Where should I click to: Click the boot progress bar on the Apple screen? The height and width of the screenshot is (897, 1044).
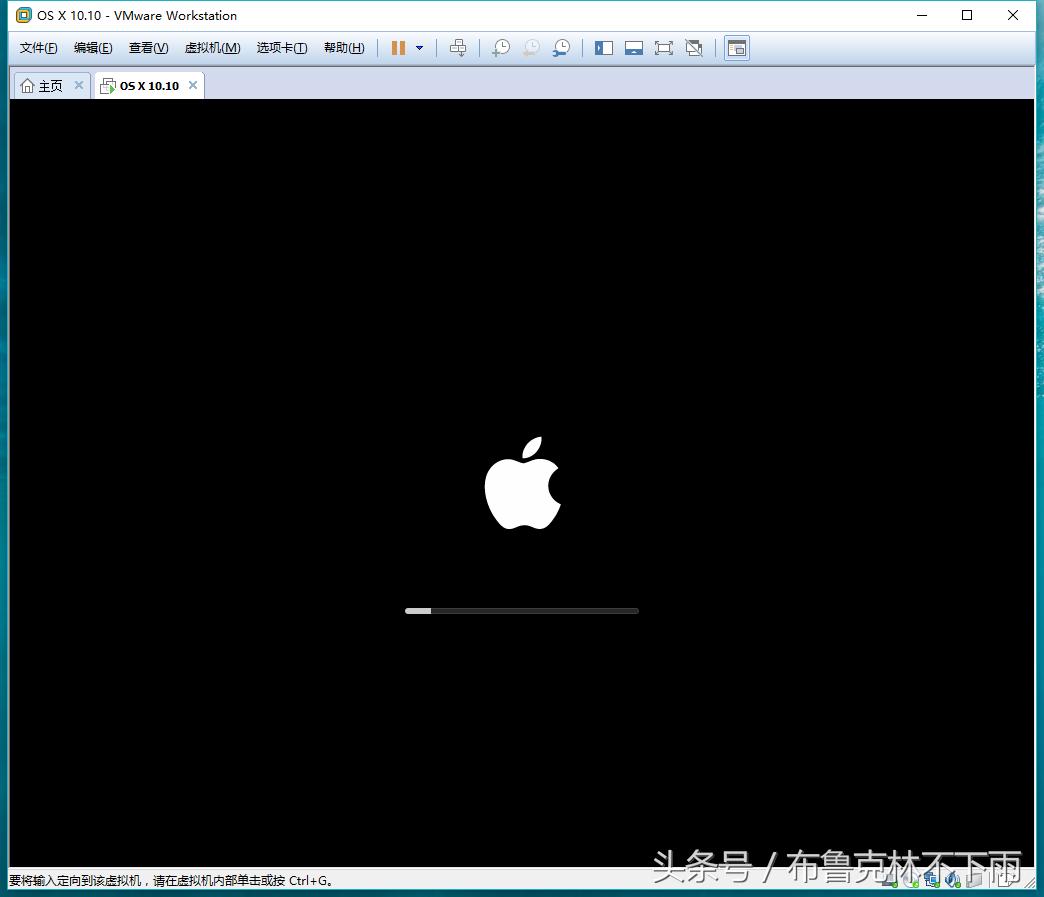(x=521, y=610)
